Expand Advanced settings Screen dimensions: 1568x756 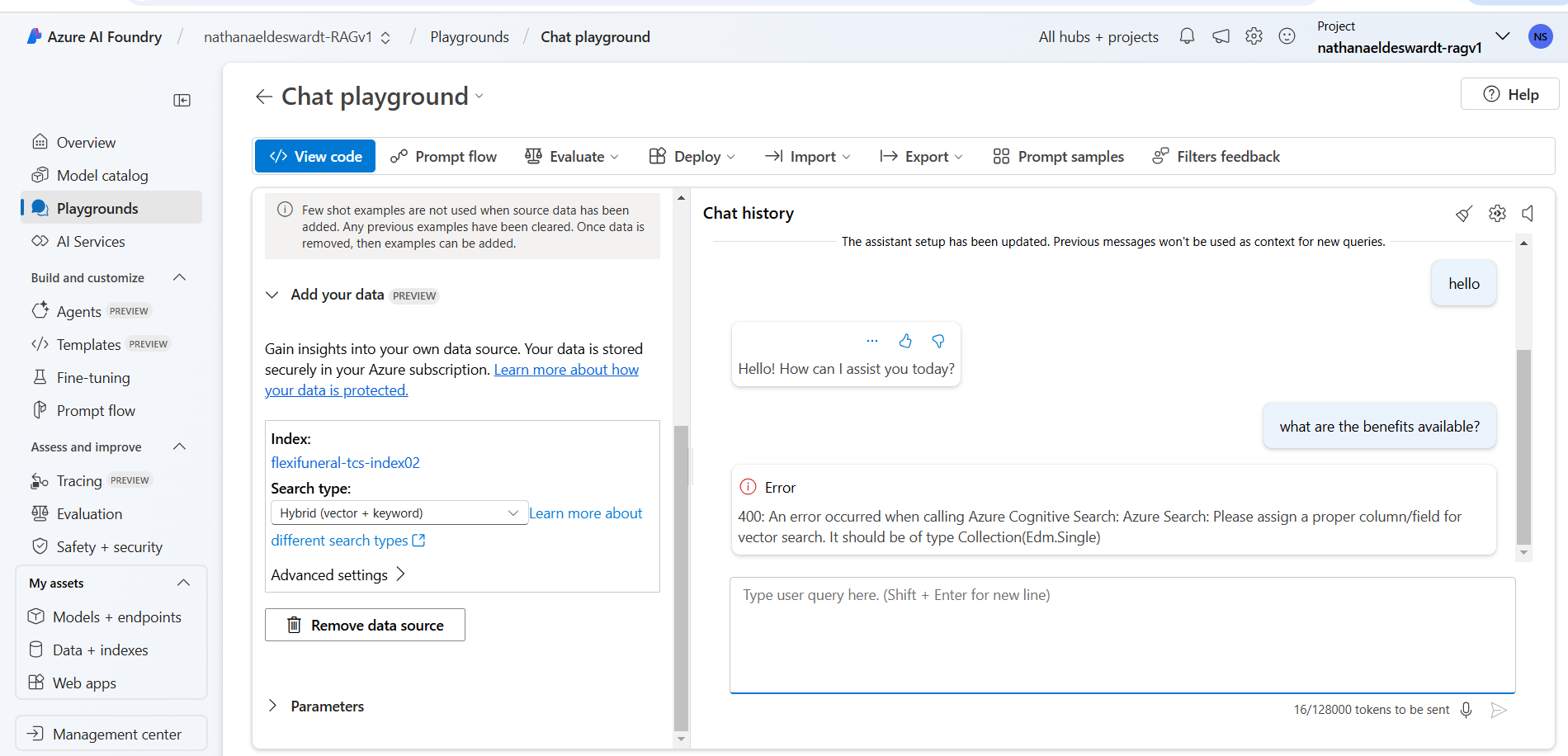(338, 574)
